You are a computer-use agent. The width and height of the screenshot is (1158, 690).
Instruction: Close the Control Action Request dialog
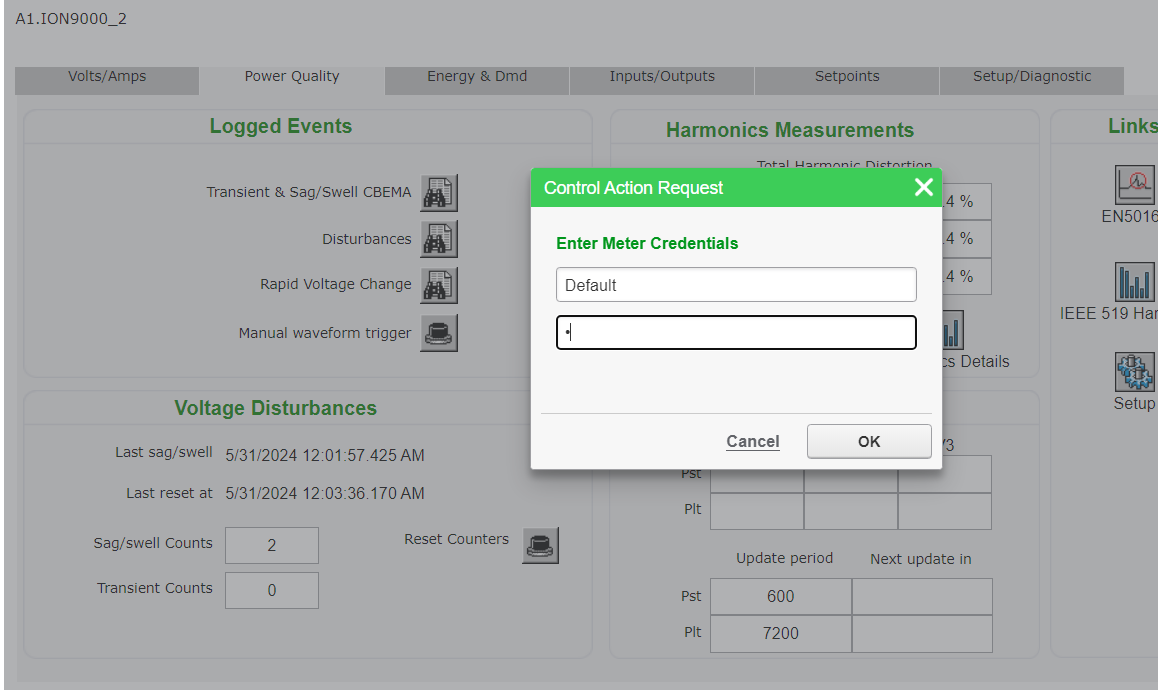(923, 188)
